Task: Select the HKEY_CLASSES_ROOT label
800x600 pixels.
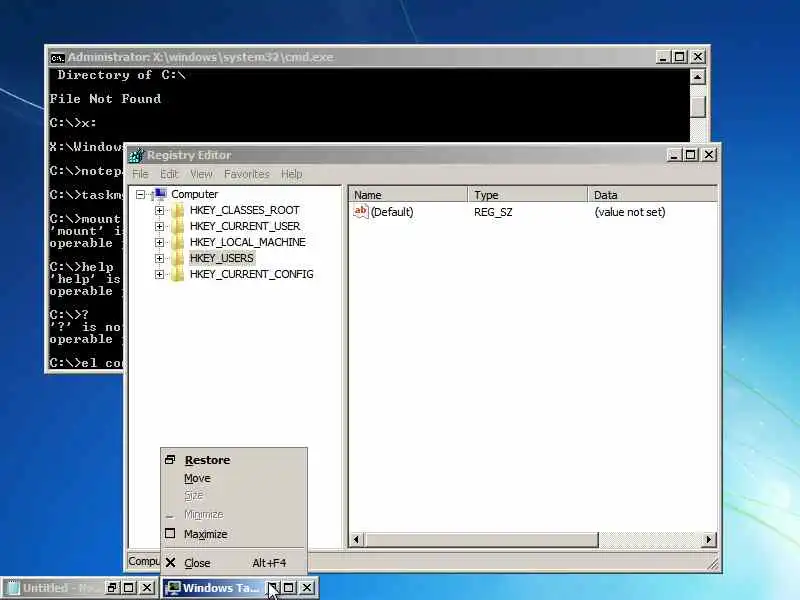Action: (244, 210)
